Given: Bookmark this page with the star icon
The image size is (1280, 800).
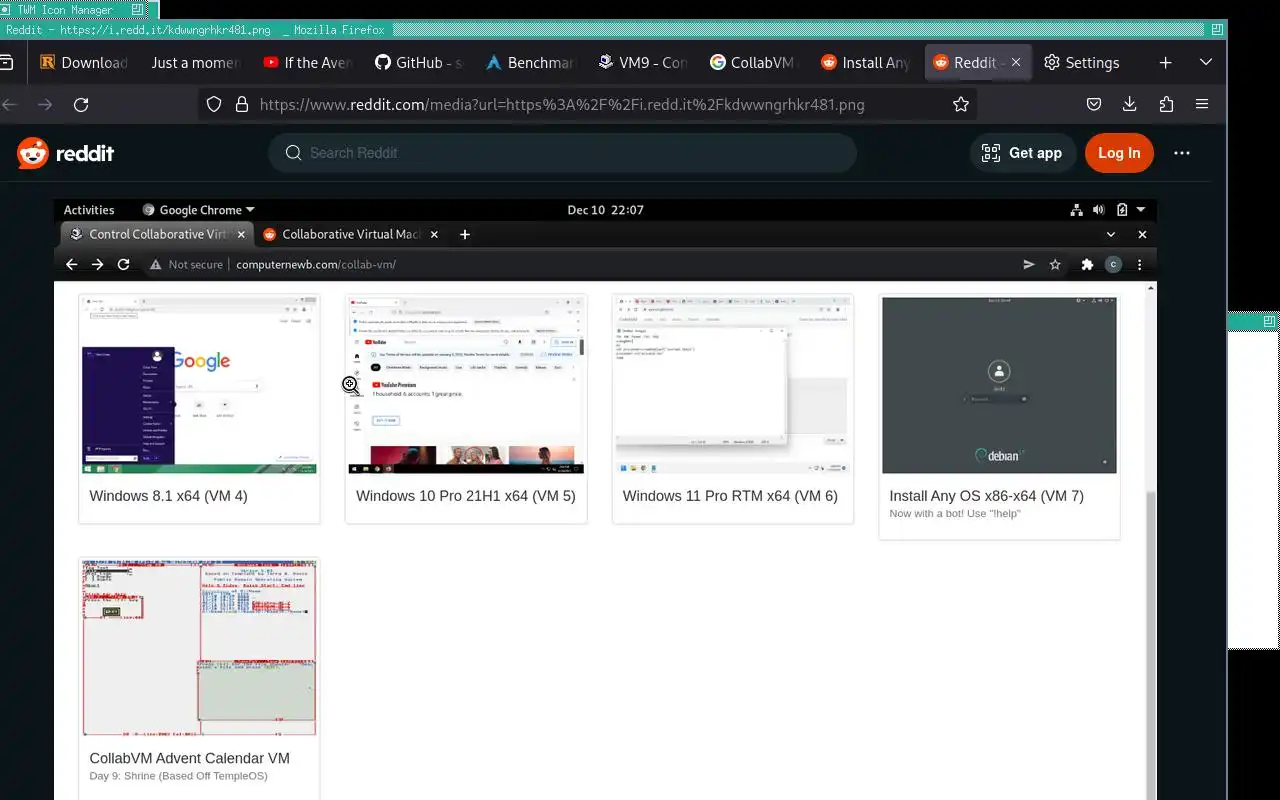Looking at the screenshot, I should (961, 104).
